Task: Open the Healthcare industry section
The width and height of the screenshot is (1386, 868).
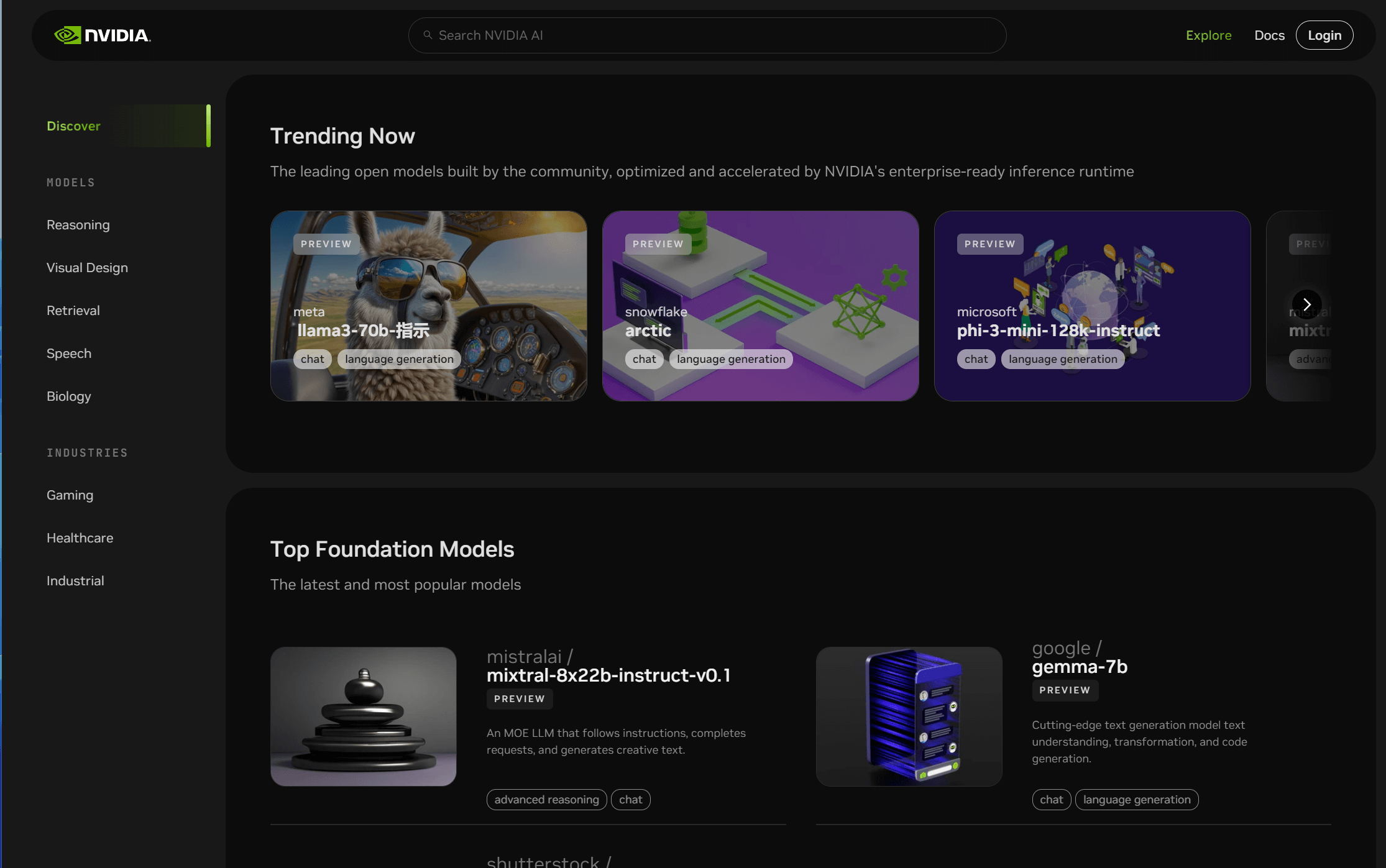Action: pyautogui.click(x=80, y=538)
